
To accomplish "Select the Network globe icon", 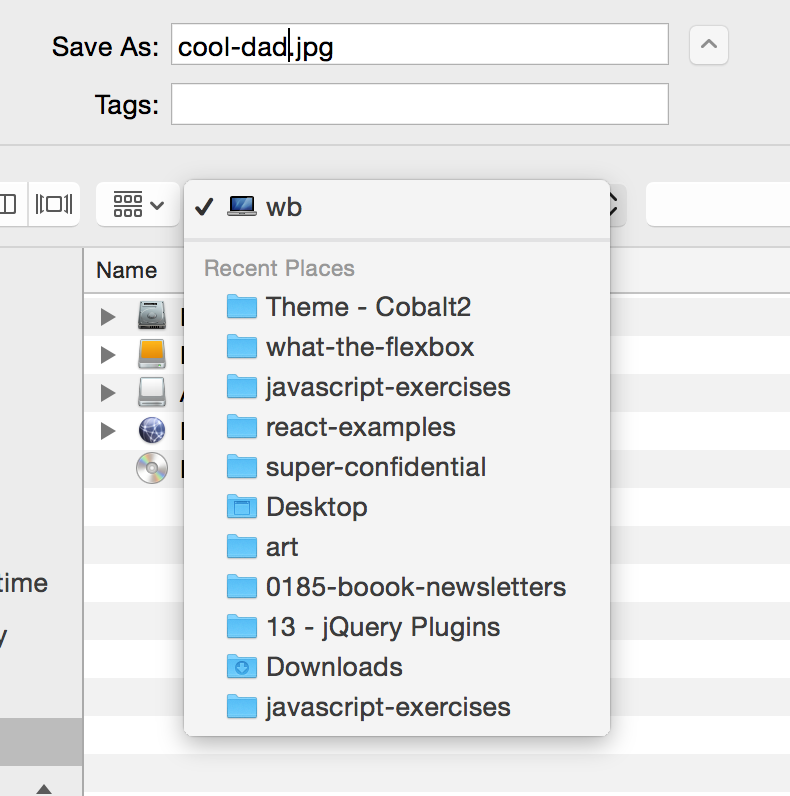I will 152,430.
